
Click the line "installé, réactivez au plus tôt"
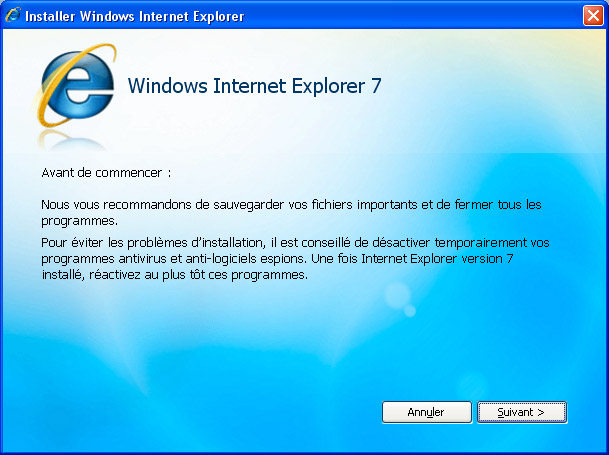pyautogui.click(x=175, y=275)
